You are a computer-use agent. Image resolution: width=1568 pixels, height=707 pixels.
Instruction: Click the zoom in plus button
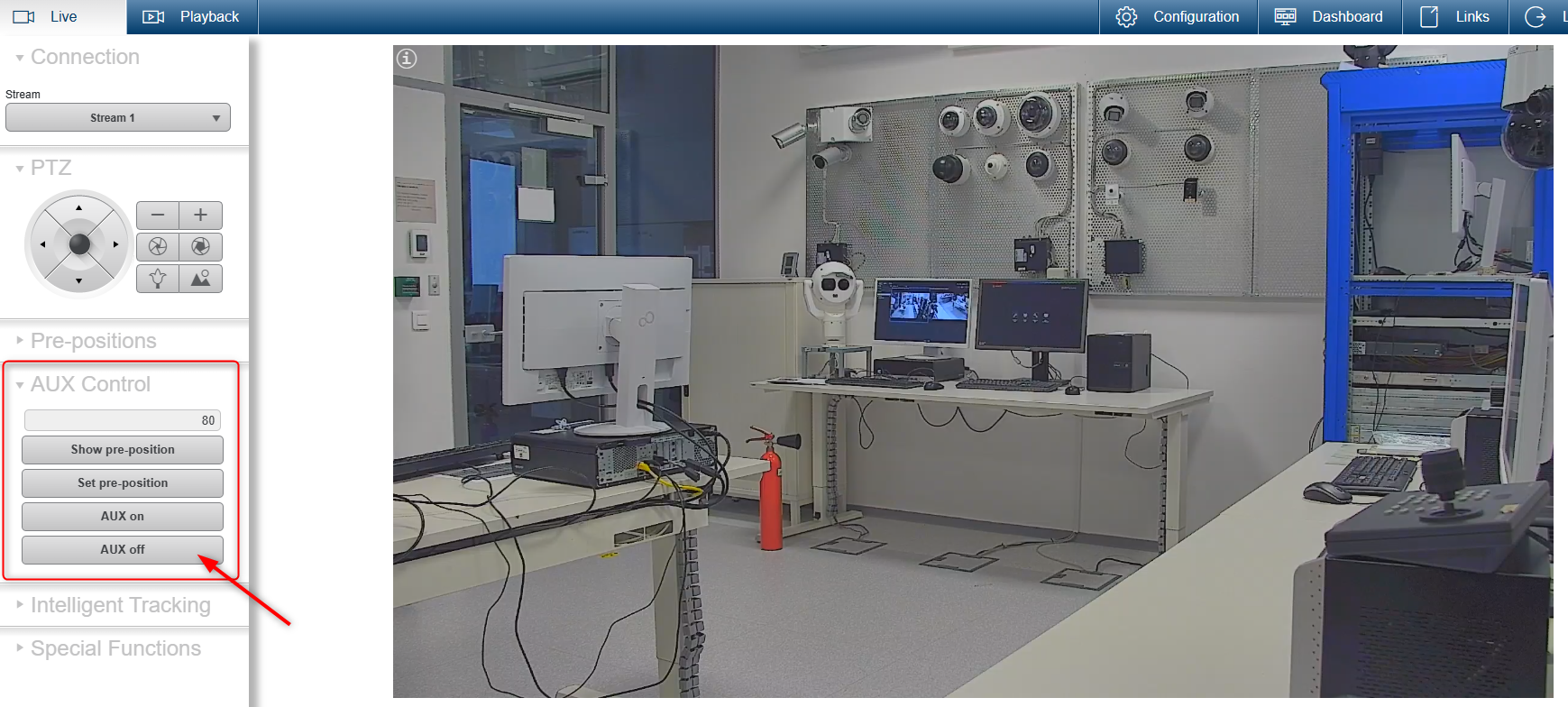click(x=200, y=215)
